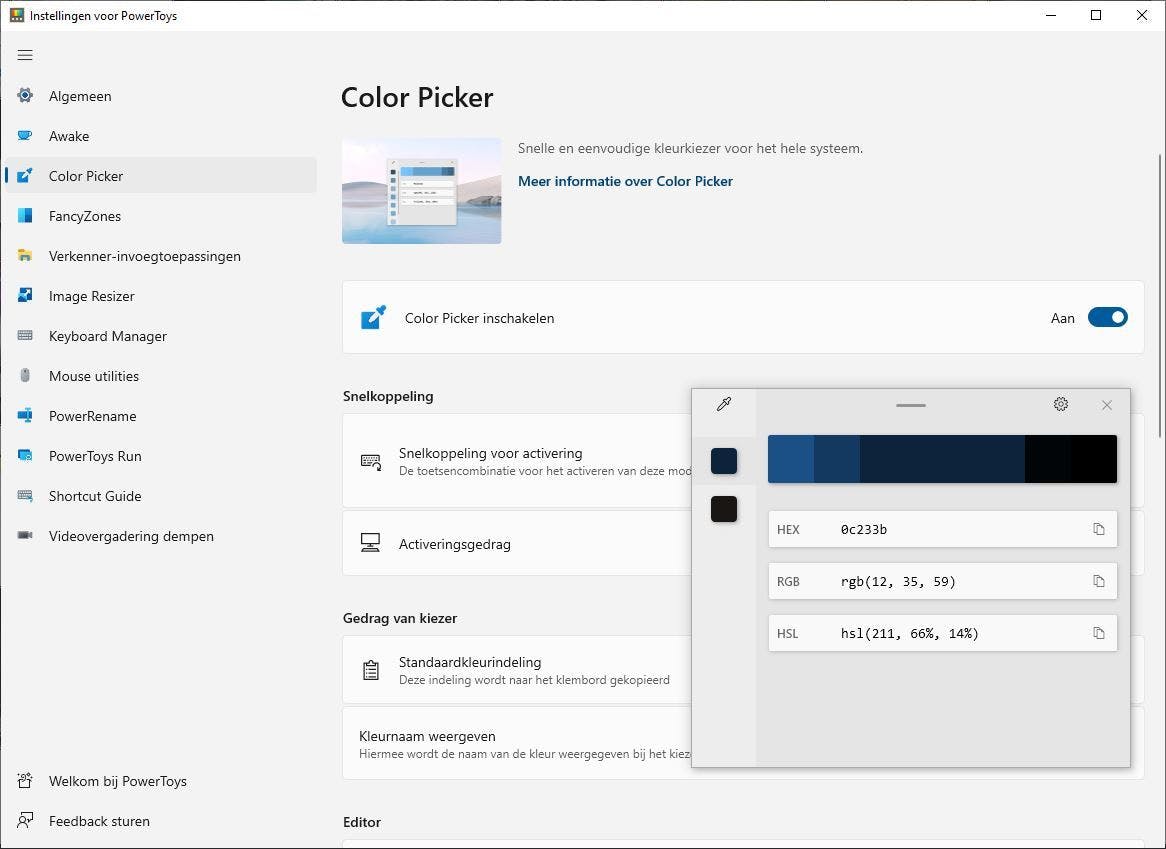Close the color picker editor popup

pyautogui.click(x=1106, y=405)
